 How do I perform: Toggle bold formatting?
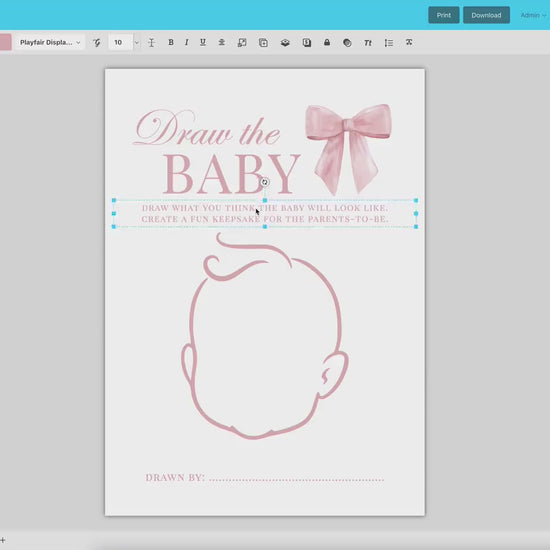point(171,42)
